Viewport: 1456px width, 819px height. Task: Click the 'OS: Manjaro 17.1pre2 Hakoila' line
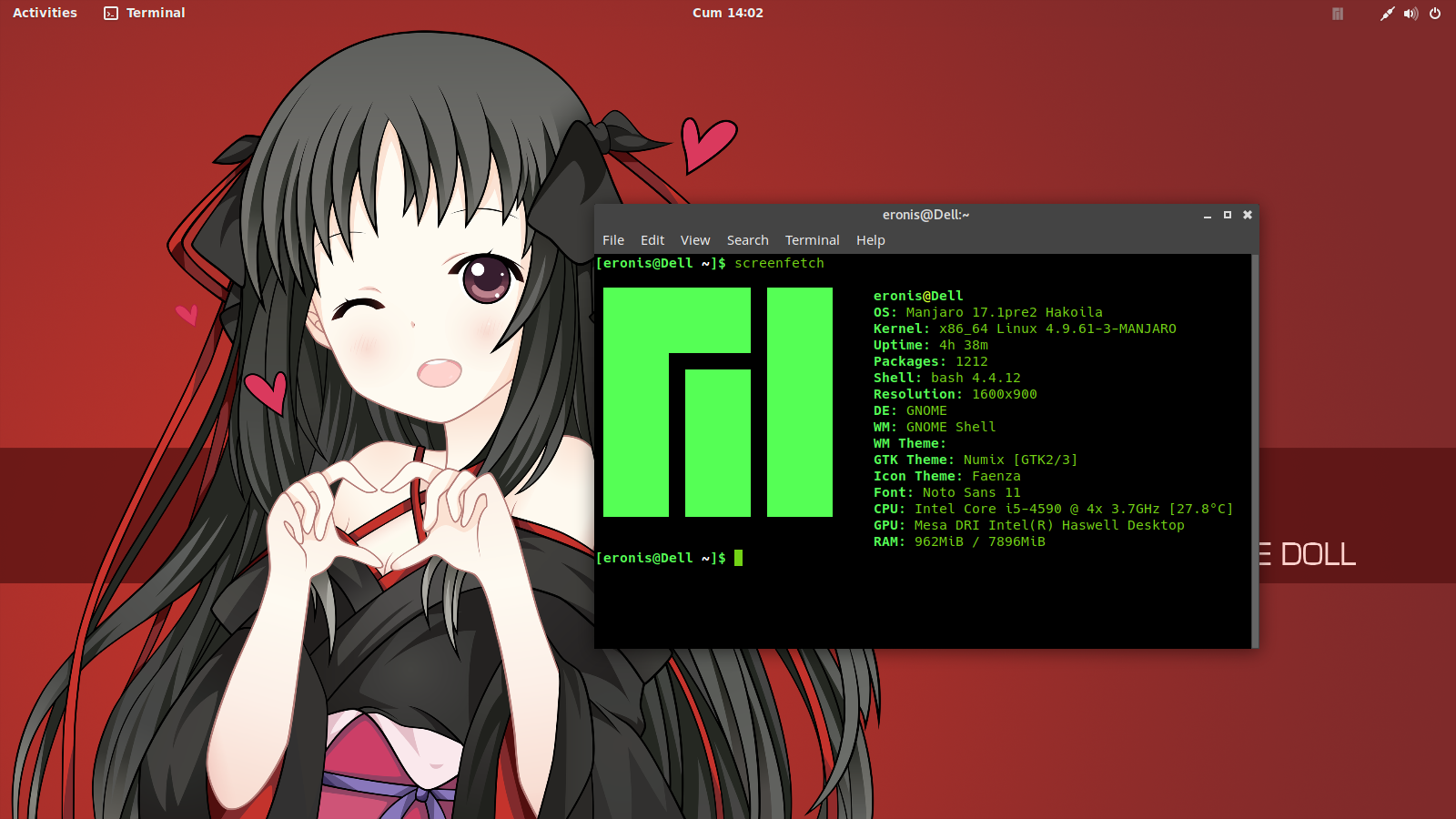987,312
